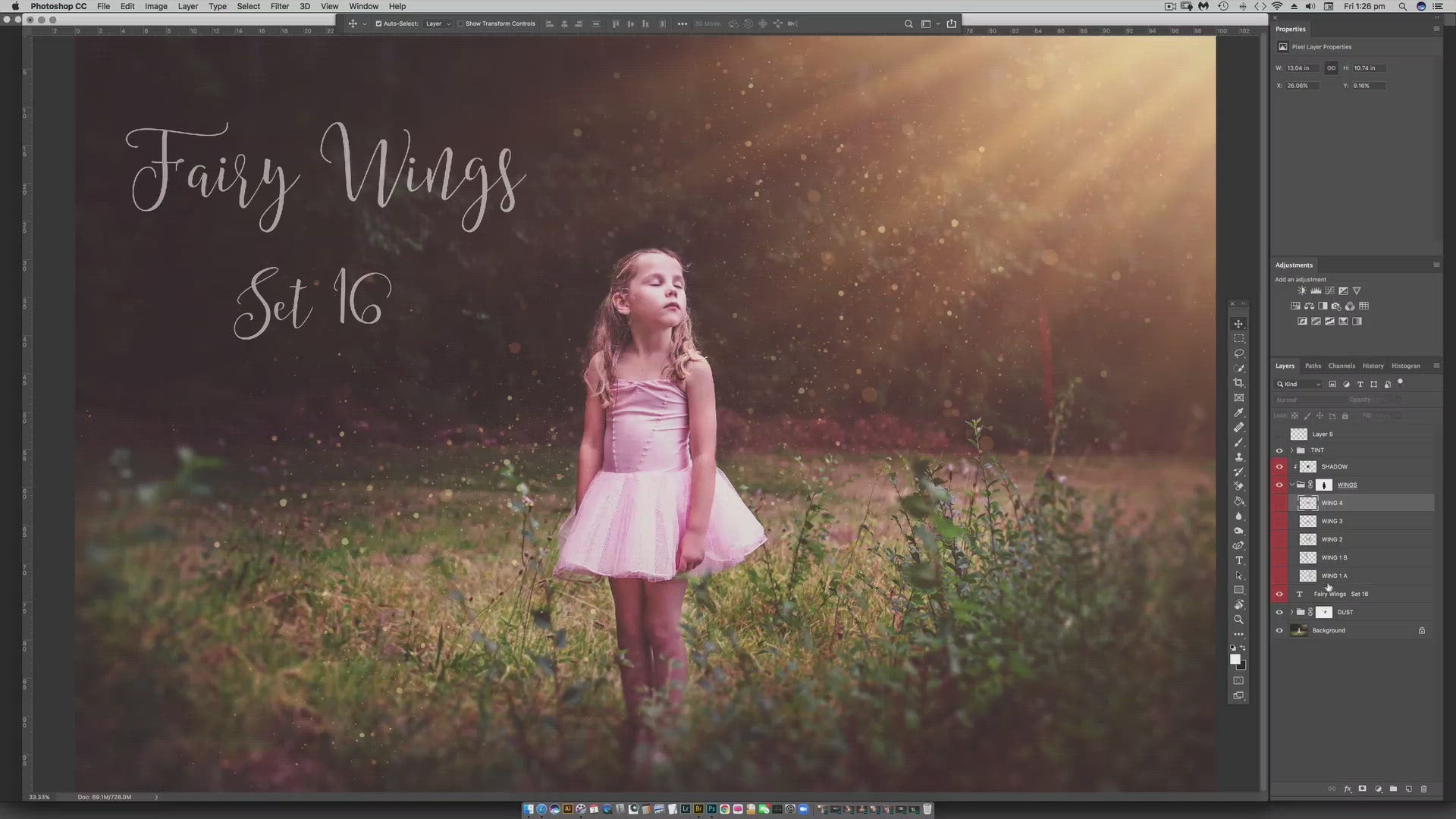Collapse the WINGS layer group
This screenshot has height=819, width=1456.
(1291, 485)
